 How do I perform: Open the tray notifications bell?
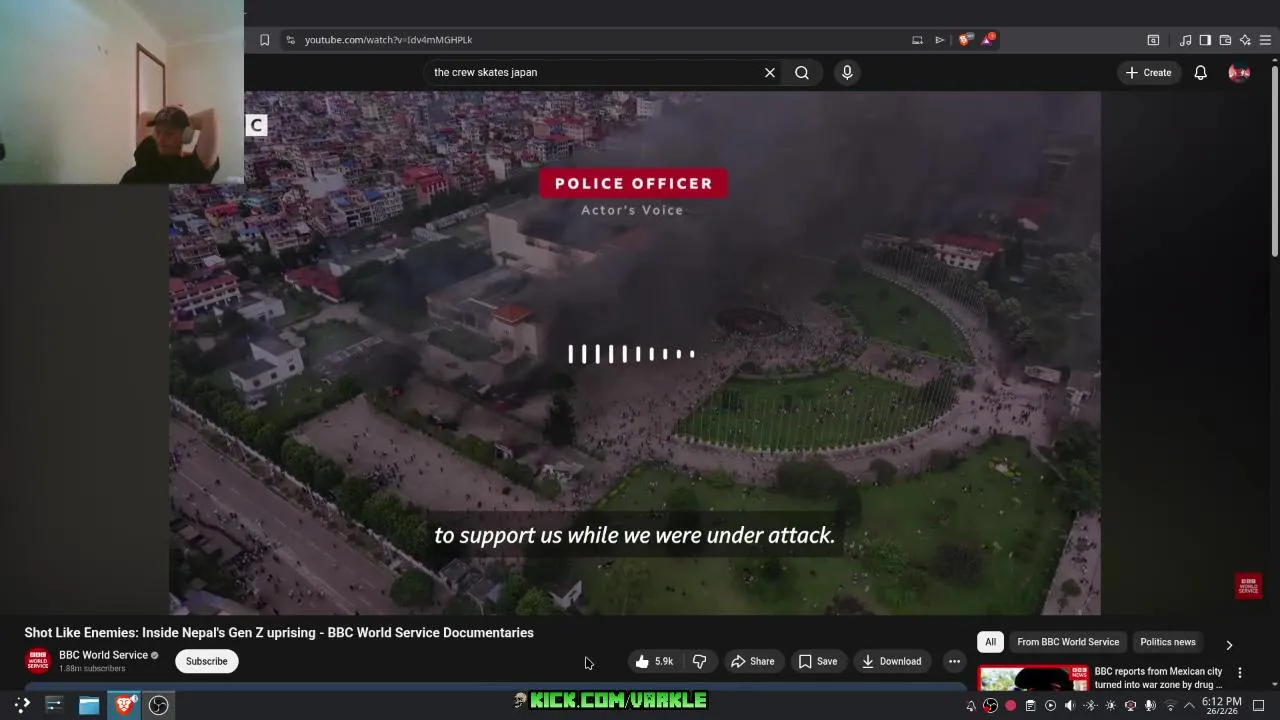pos(970,706)
